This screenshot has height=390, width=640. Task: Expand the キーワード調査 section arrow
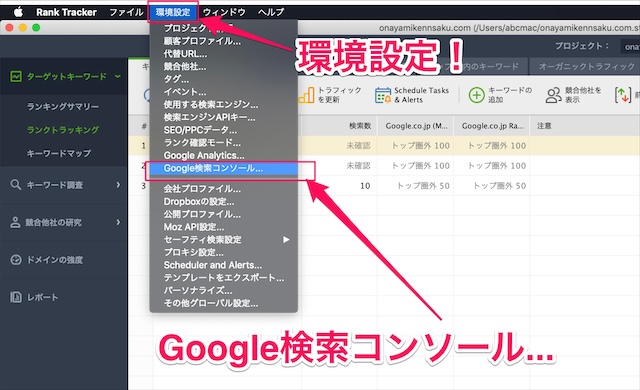point(118,185)
